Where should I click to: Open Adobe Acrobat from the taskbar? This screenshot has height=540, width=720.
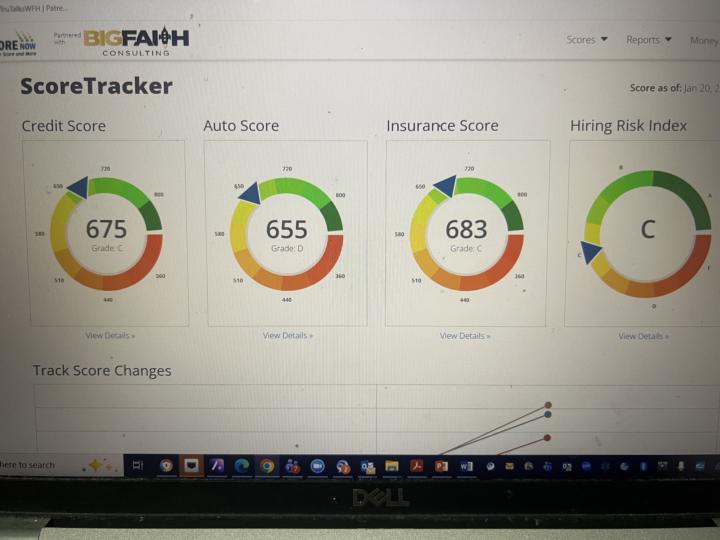click(416, 466)
